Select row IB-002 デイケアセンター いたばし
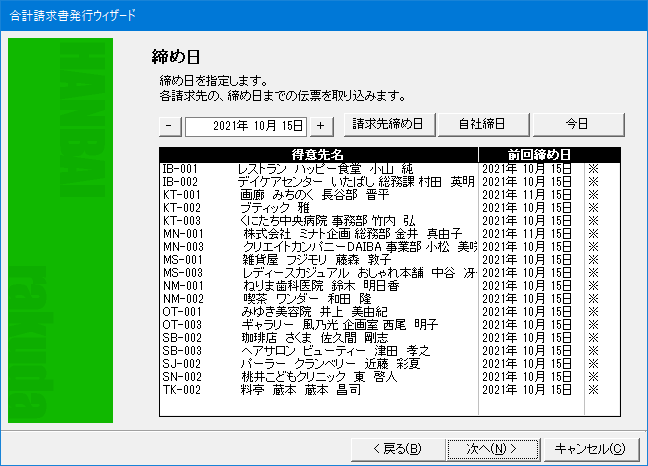The image size is (648, 466). (390, 182)
